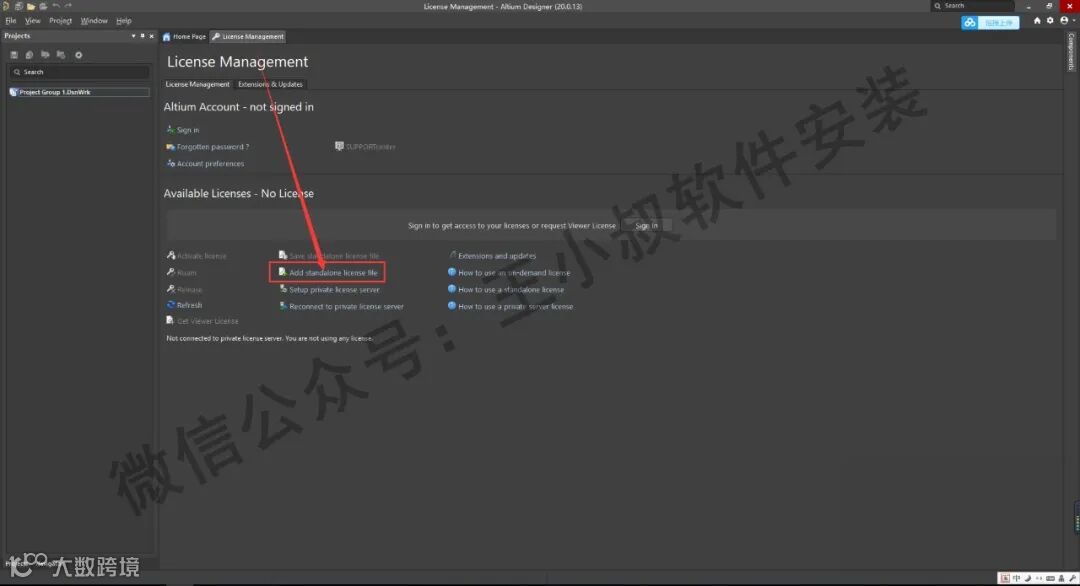Click the blue globe icon beside on-demand license help
The image size is (1080, 586).
click(x=452, y=272)
